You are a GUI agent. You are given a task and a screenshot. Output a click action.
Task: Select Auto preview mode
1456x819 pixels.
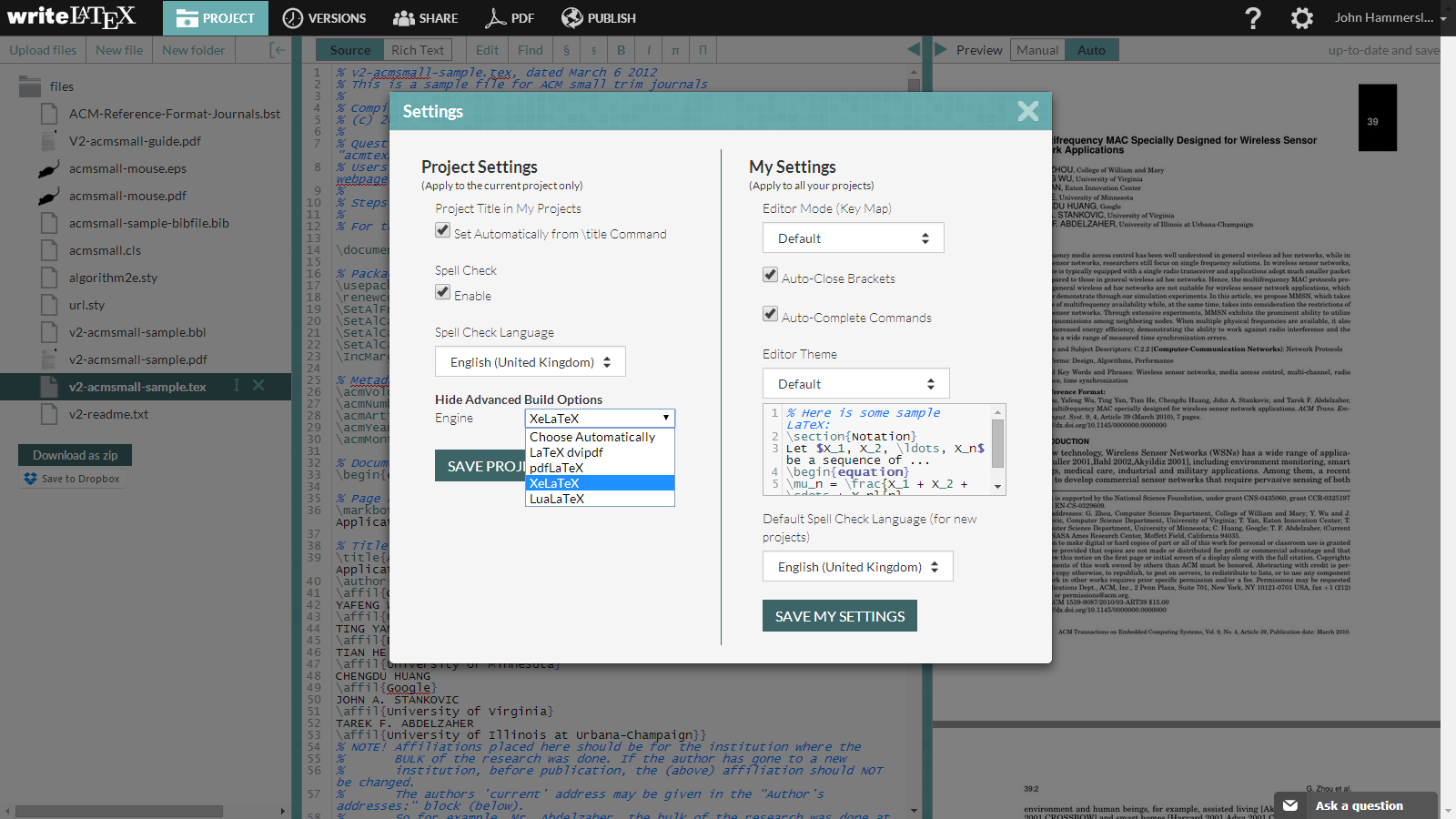coord(1092,50)
